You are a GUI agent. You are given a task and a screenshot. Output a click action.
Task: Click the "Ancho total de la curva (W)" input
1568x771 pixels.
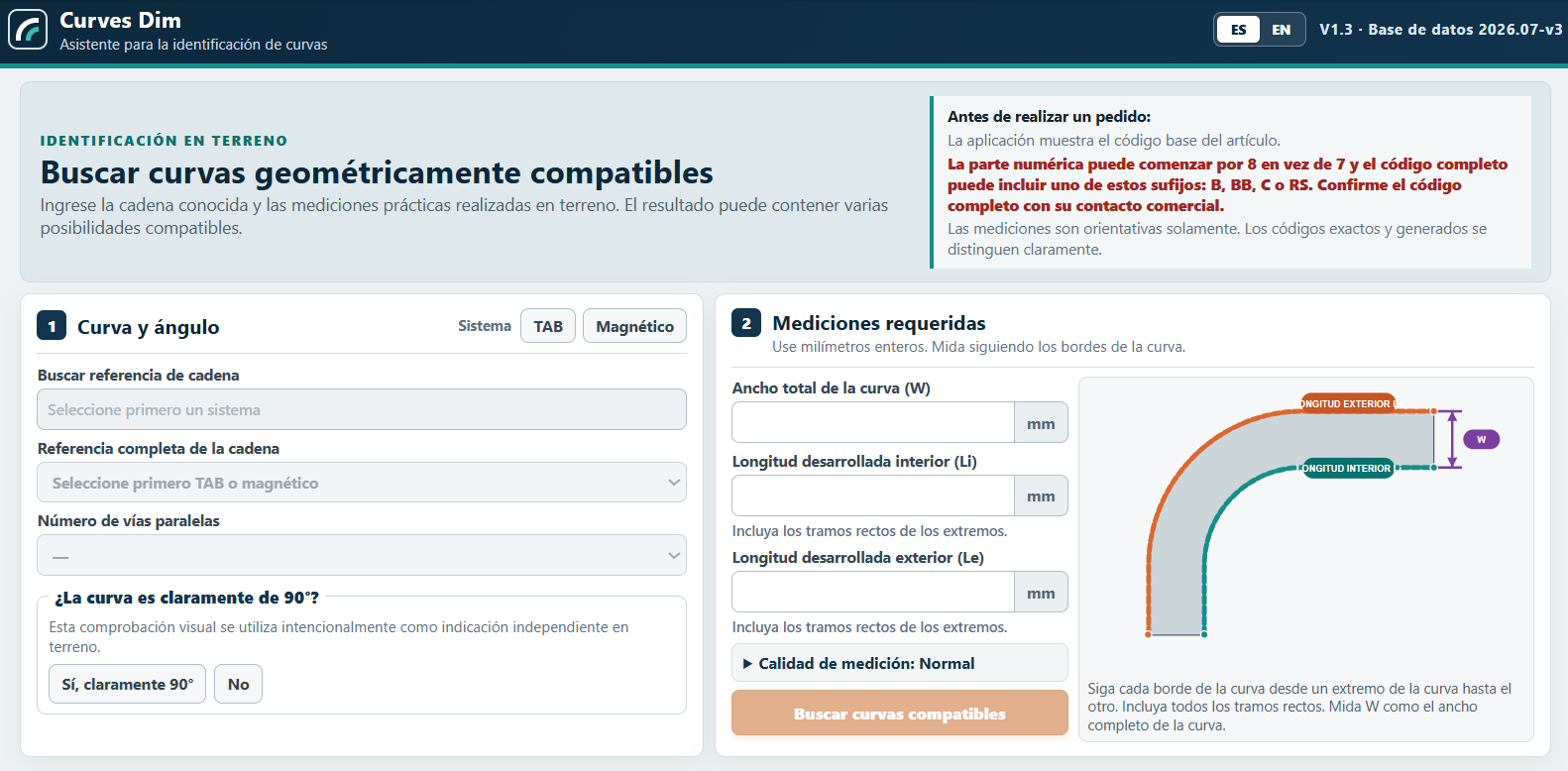[x=873, y=422]
